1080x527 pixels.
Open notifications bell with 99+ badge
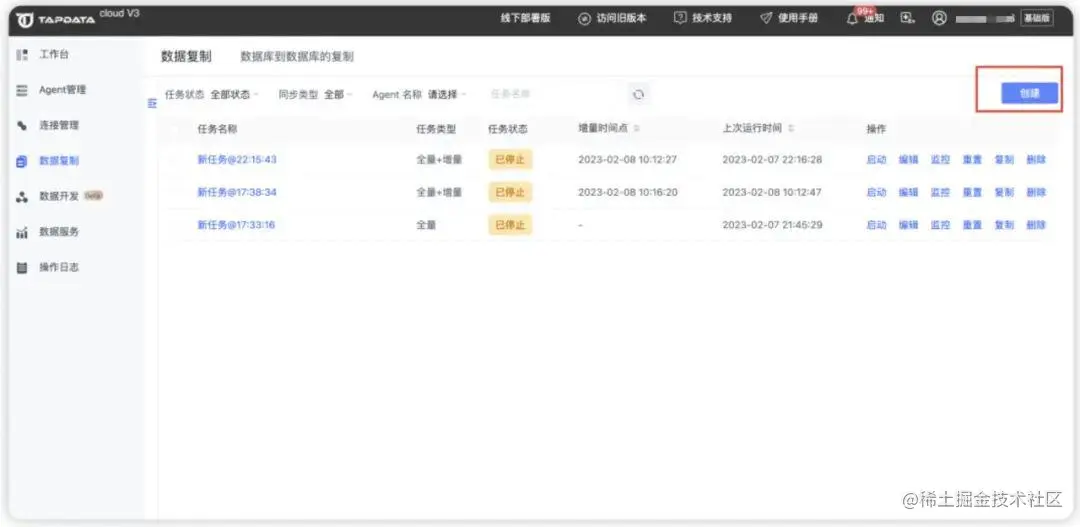(855, 18)
